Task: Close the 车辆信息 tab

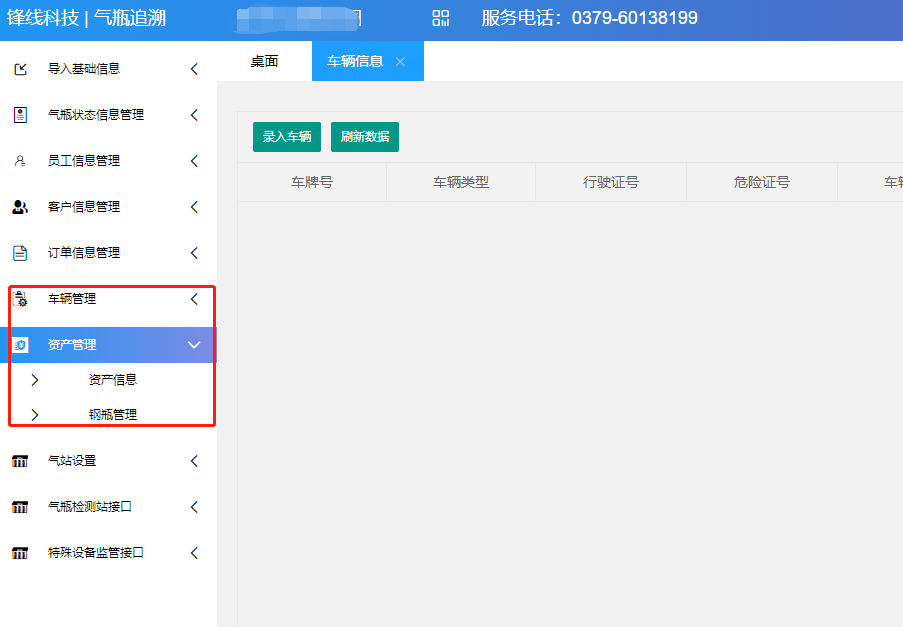Action: click(400, 62)
